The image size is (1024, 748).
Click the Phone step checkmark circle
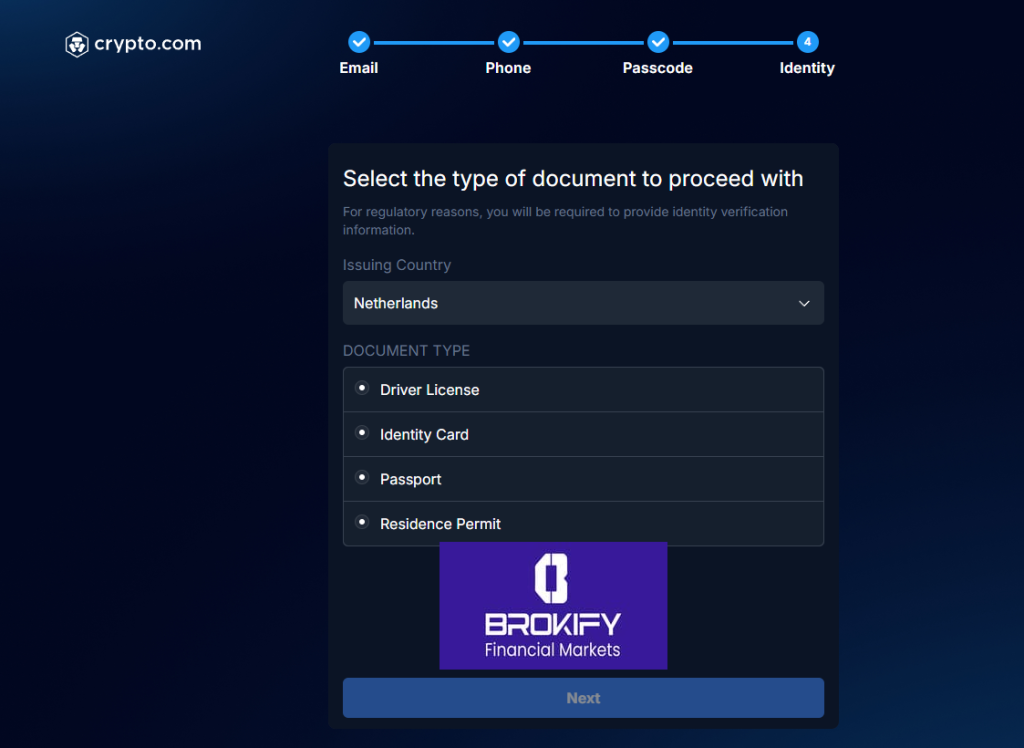508,42
